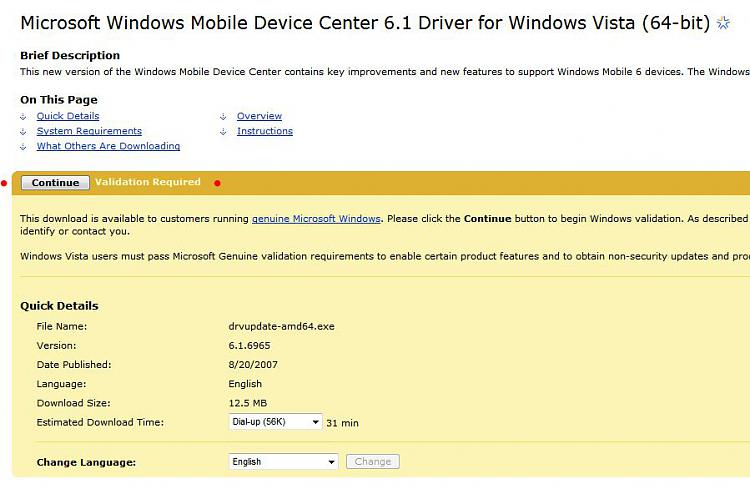Image resolution: width=750 pixels, height=489 pixels.
Task: Select the published date 8/20/2007
Action: 253,365
